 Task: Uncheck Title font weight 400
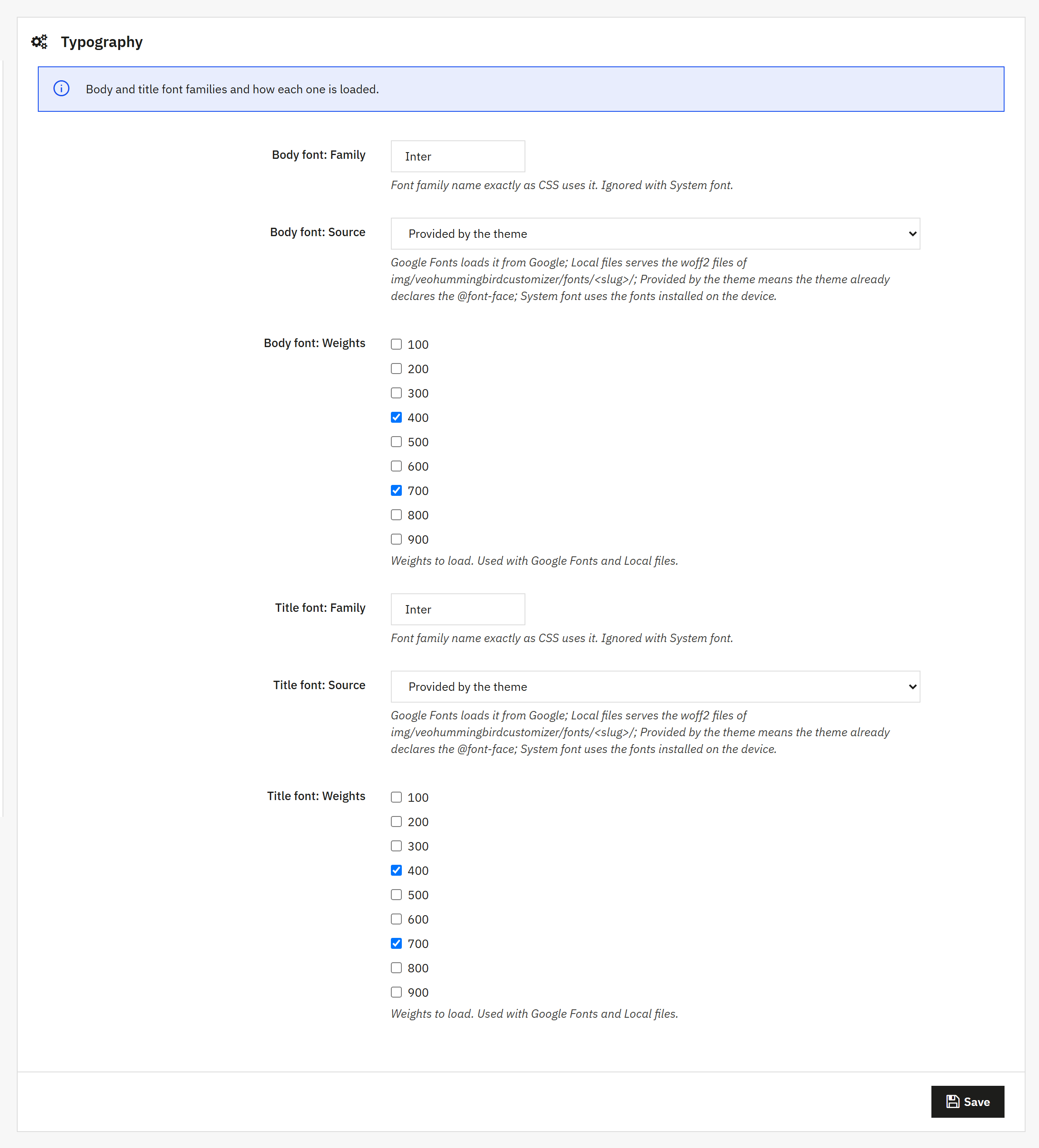tap(396, 870)
